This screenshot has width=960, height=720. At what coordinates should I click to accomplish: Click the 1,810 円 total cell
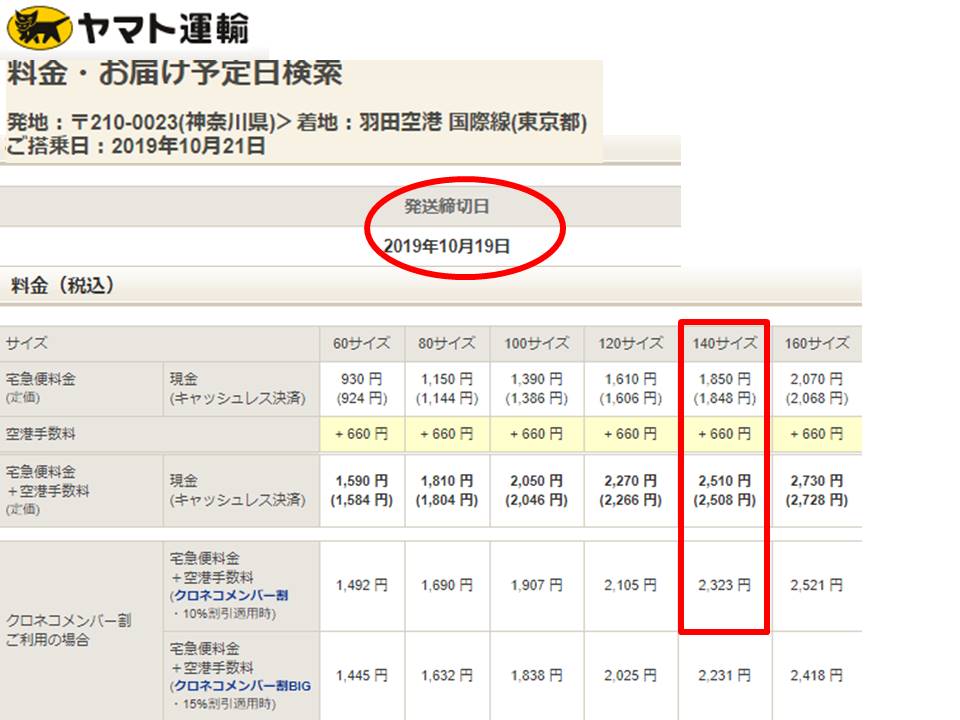pos(447,490)
